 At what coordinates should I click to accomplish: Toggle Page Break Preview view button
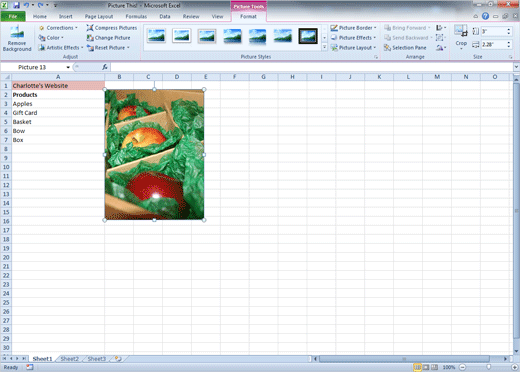point(435,367)
